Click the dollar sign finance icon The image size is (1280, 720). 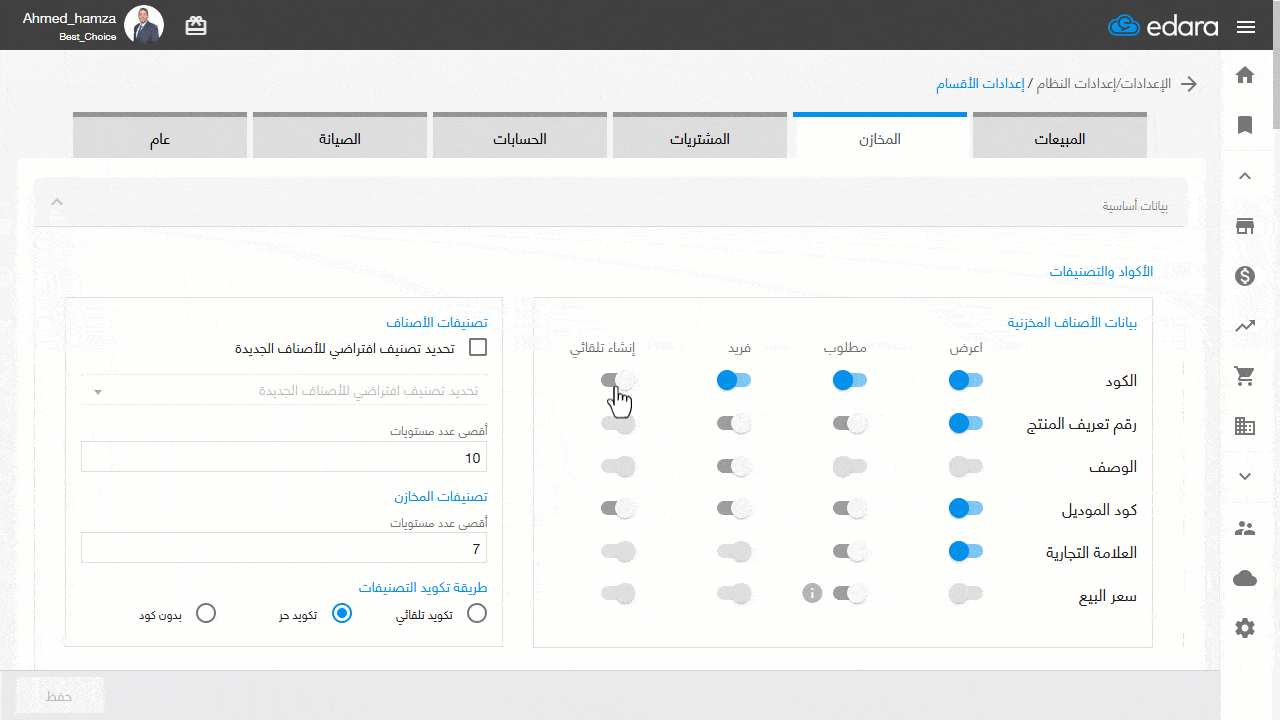[x=1245, y=276]
